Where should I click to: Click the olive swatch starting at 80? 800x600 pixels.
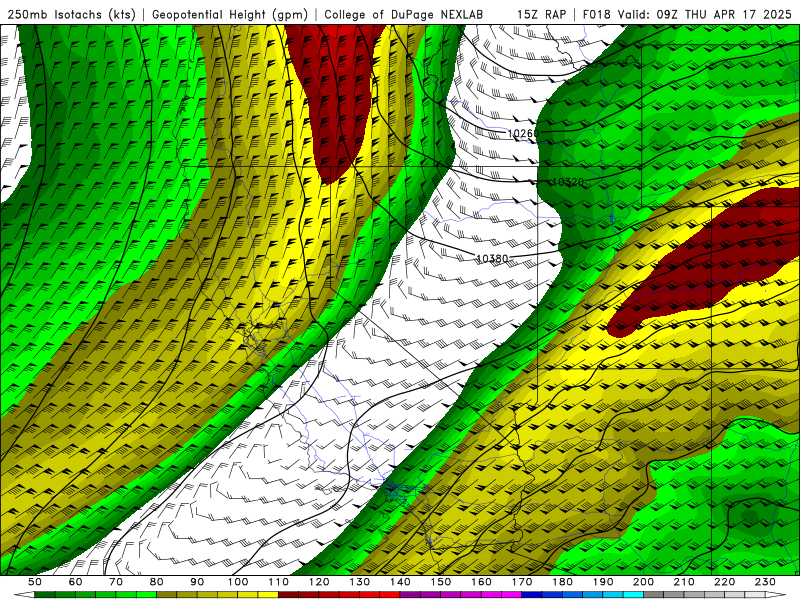[166, 594]
